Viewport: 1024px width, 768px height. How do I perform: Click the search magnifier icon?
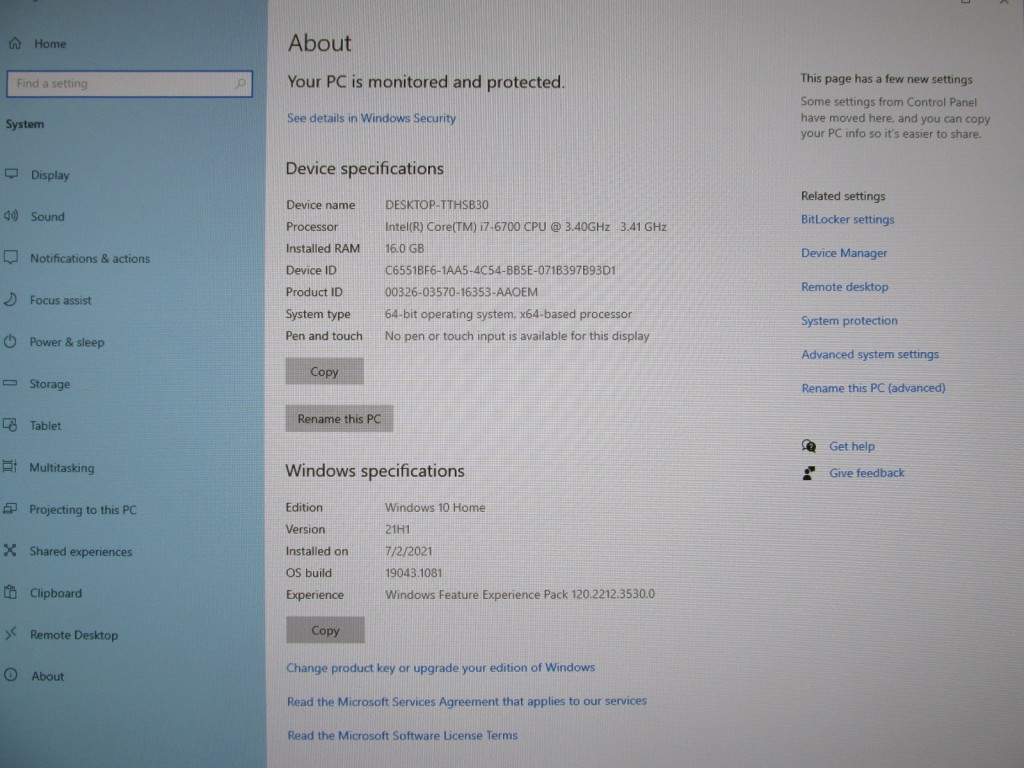[240, 84]
